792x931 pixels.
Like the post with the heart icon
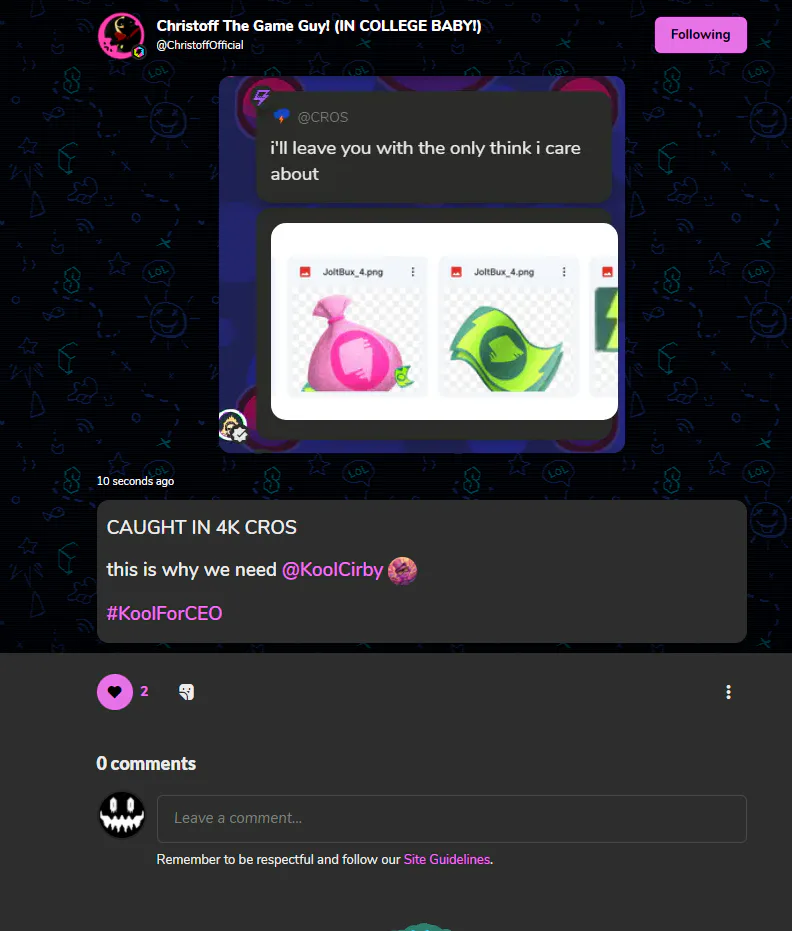(x=115, y=692)
